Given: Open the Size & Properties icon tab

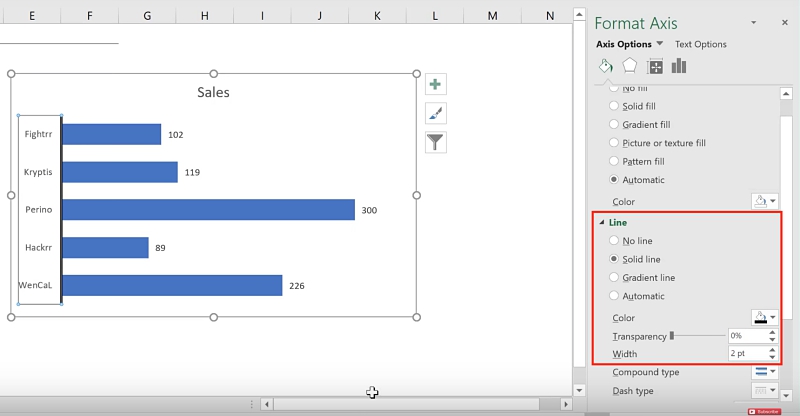Looking at the screenshot, I should (x=655, y=66).
